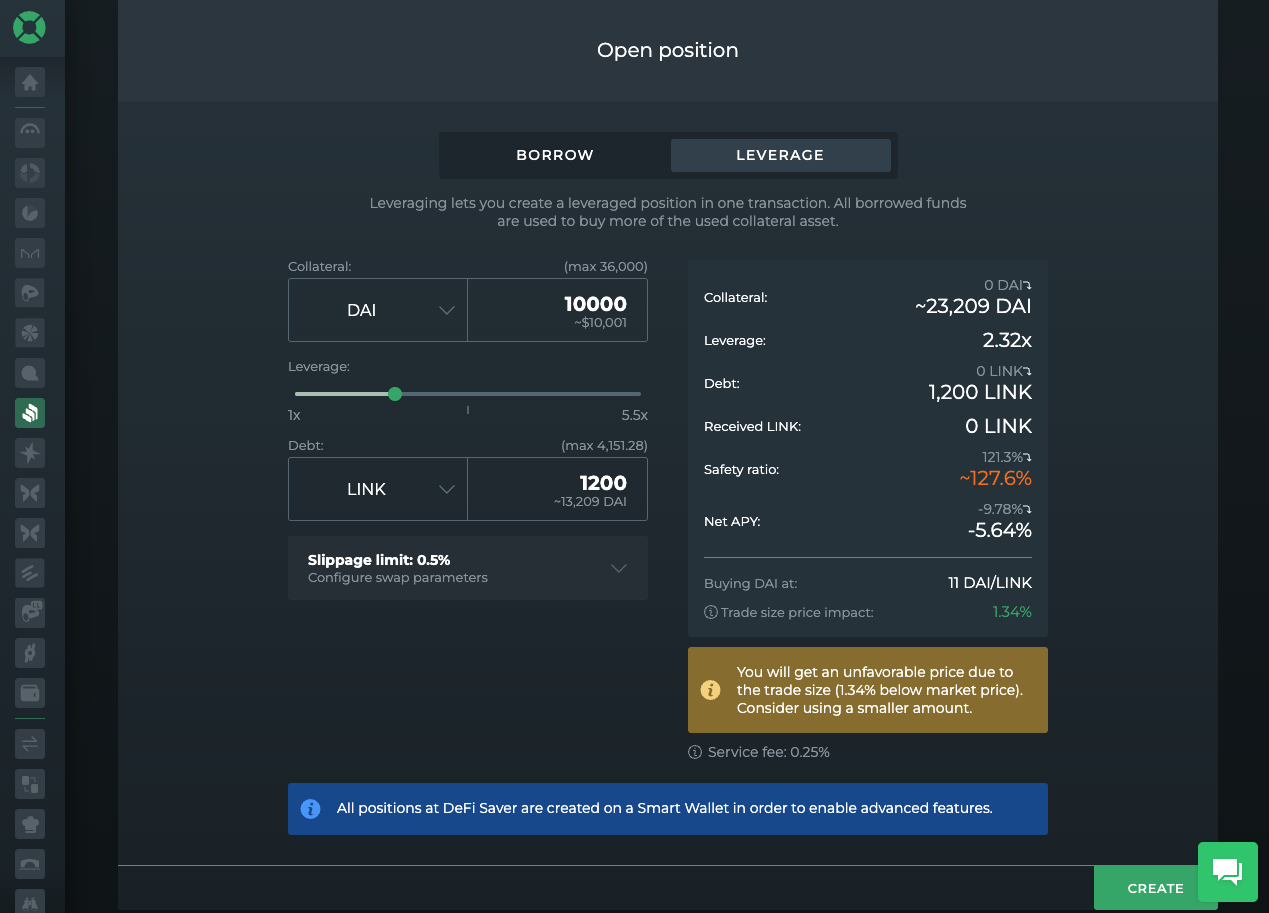Screen dimensions: 1269x913
Task: Click the 10000 collateral amount input field
Action: pos(557,310)
